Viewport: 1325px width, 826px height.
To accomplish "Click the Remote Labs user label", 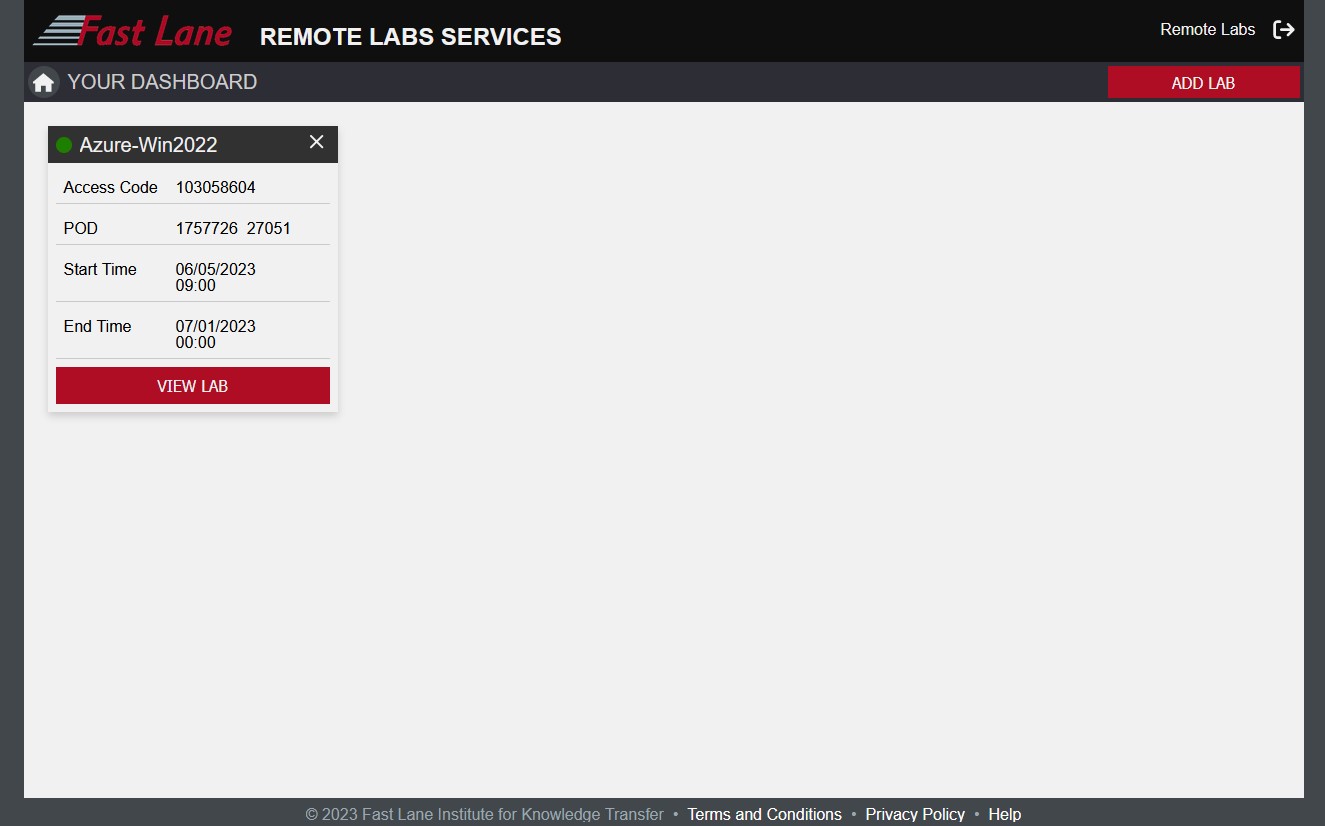I will pyautogui.click(x=1207, y=30).
